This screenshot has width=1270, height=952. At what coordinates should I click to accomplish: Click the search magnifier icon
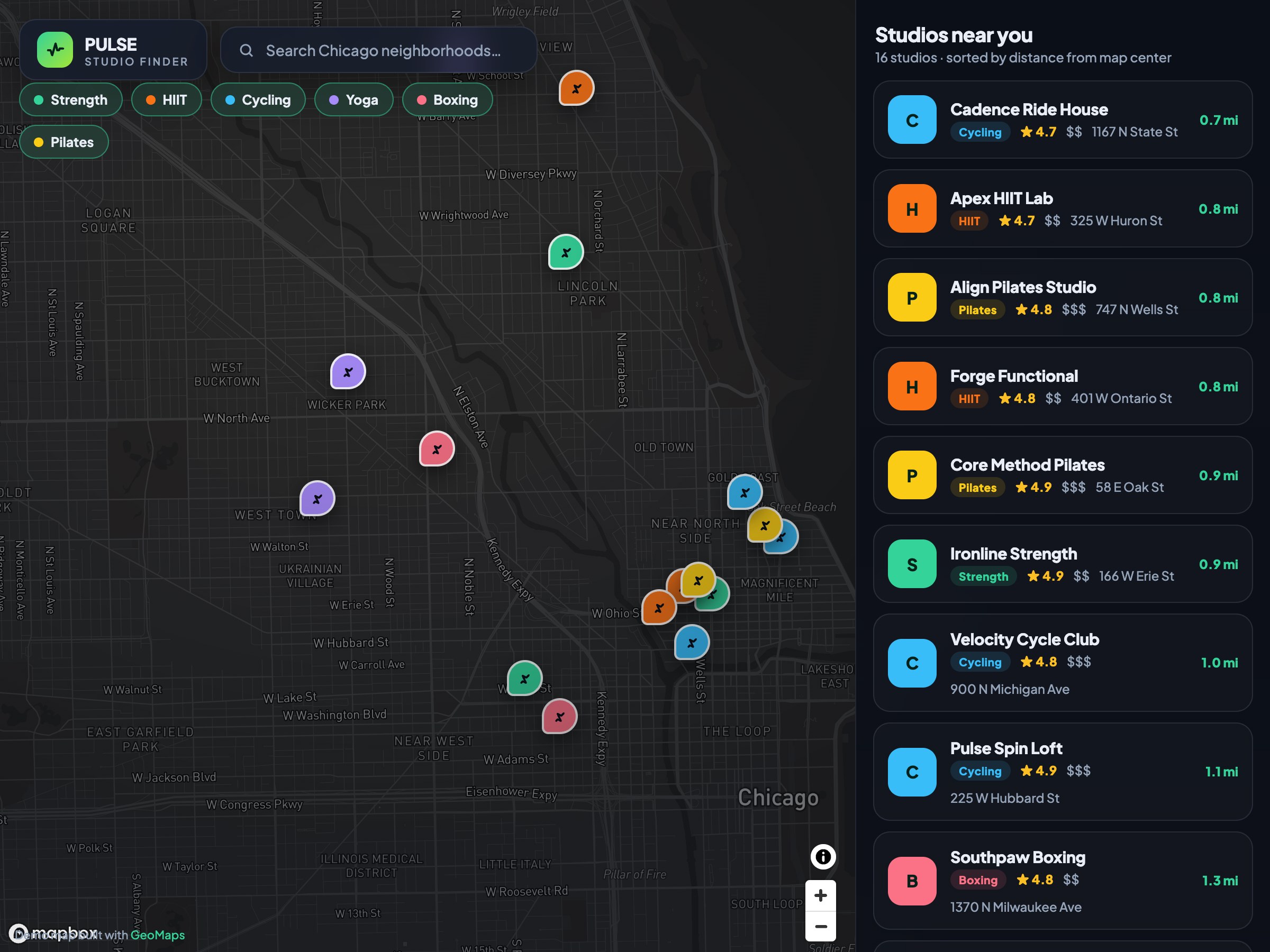[246, 50]
